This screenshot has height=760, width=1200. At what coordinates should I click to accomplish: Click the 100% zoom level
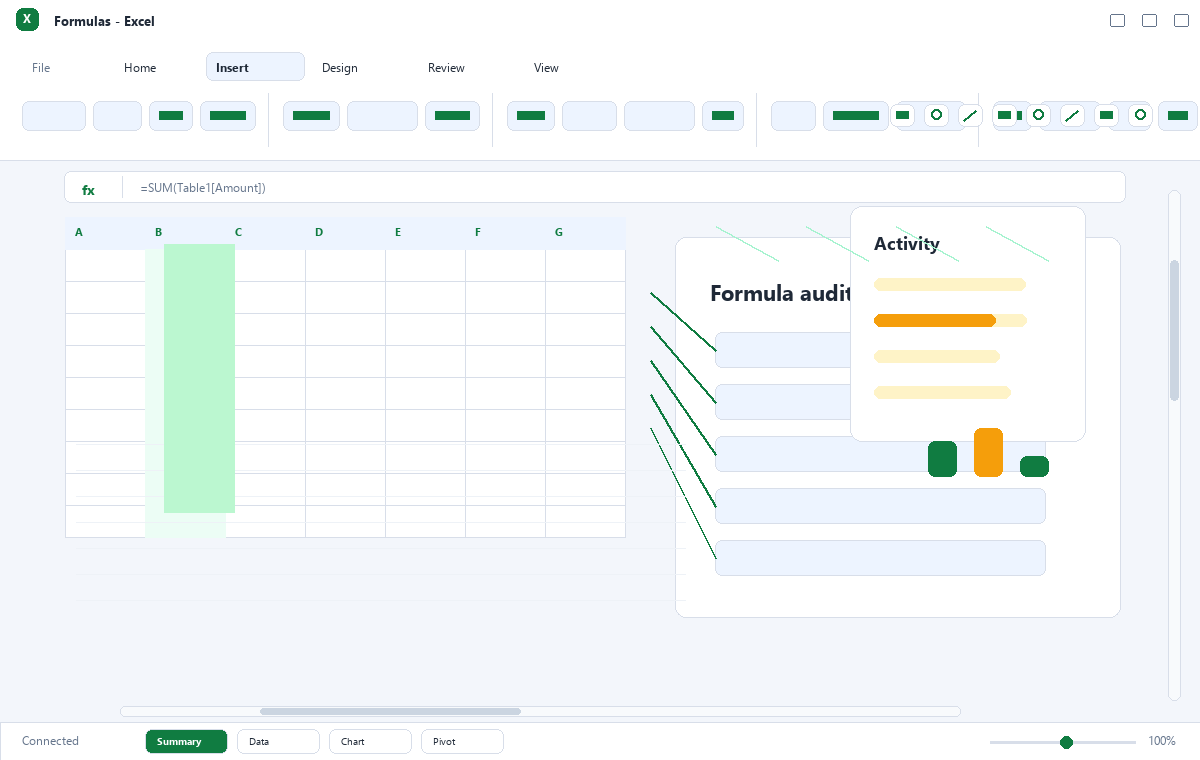point(1162,741)
